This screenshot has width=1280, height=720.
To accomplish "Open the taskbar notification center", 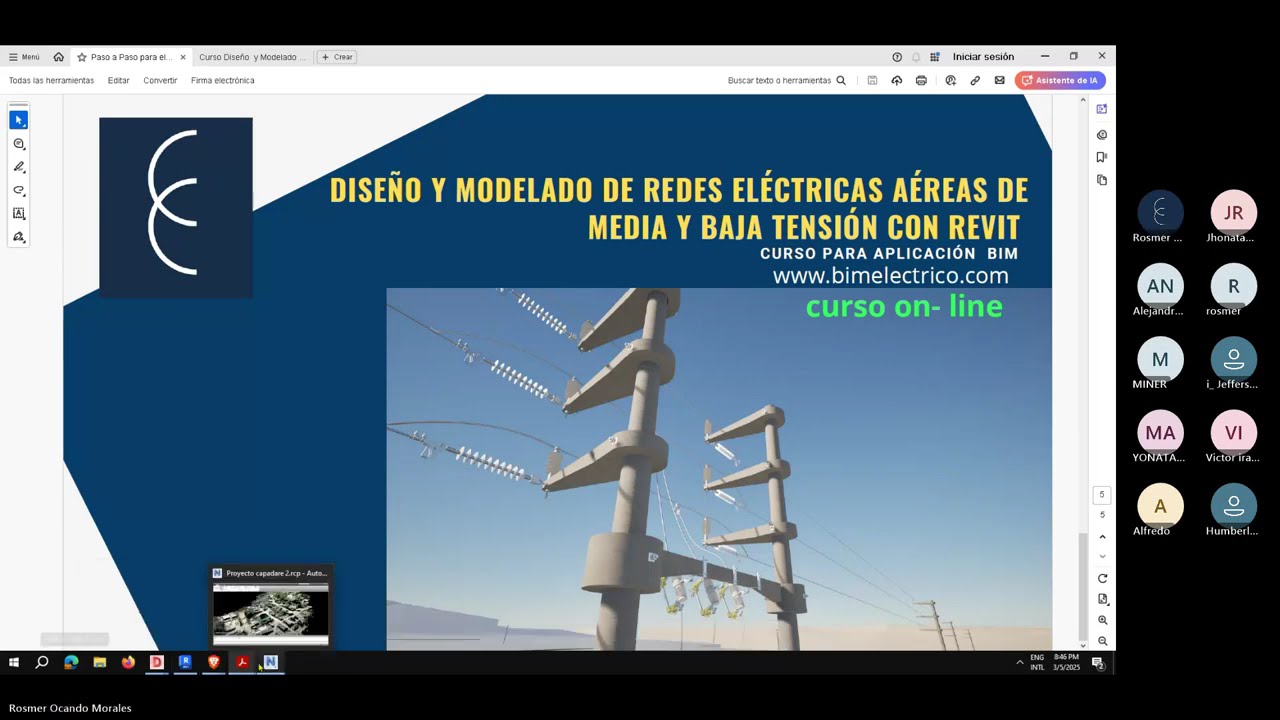I will [1098, 663].
